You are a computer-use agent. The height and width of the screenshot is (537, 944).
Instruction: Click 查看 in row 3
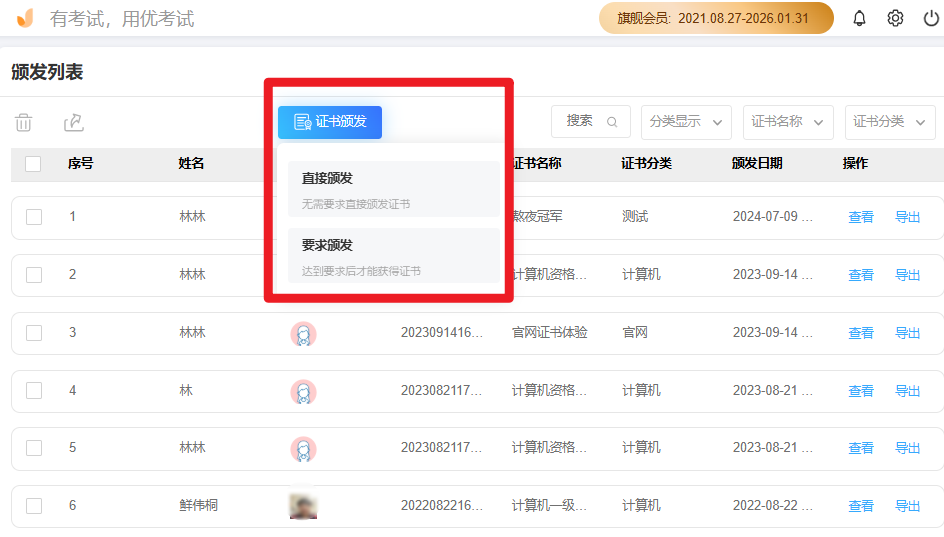pyautogui.click(x=860, y=333)
